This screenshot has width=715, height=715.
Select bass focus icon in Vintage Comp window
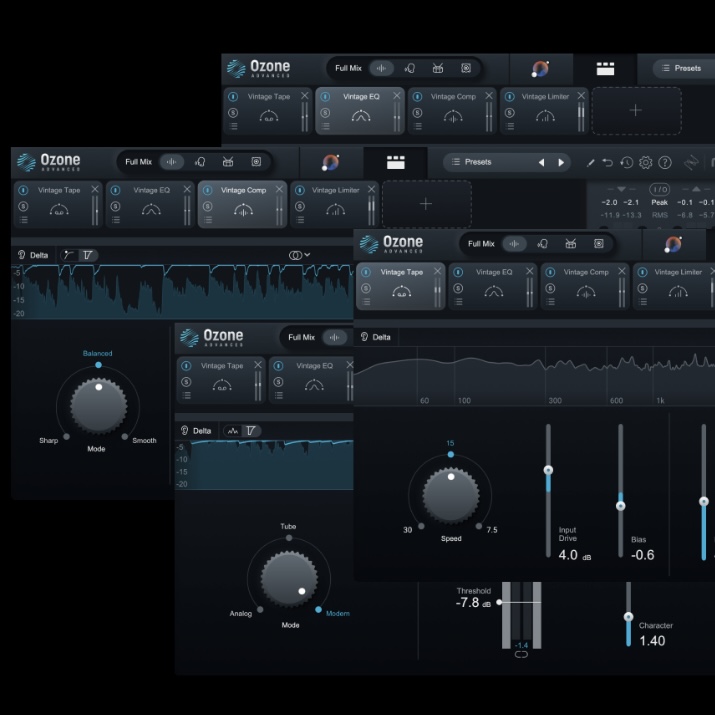(256, 162)
